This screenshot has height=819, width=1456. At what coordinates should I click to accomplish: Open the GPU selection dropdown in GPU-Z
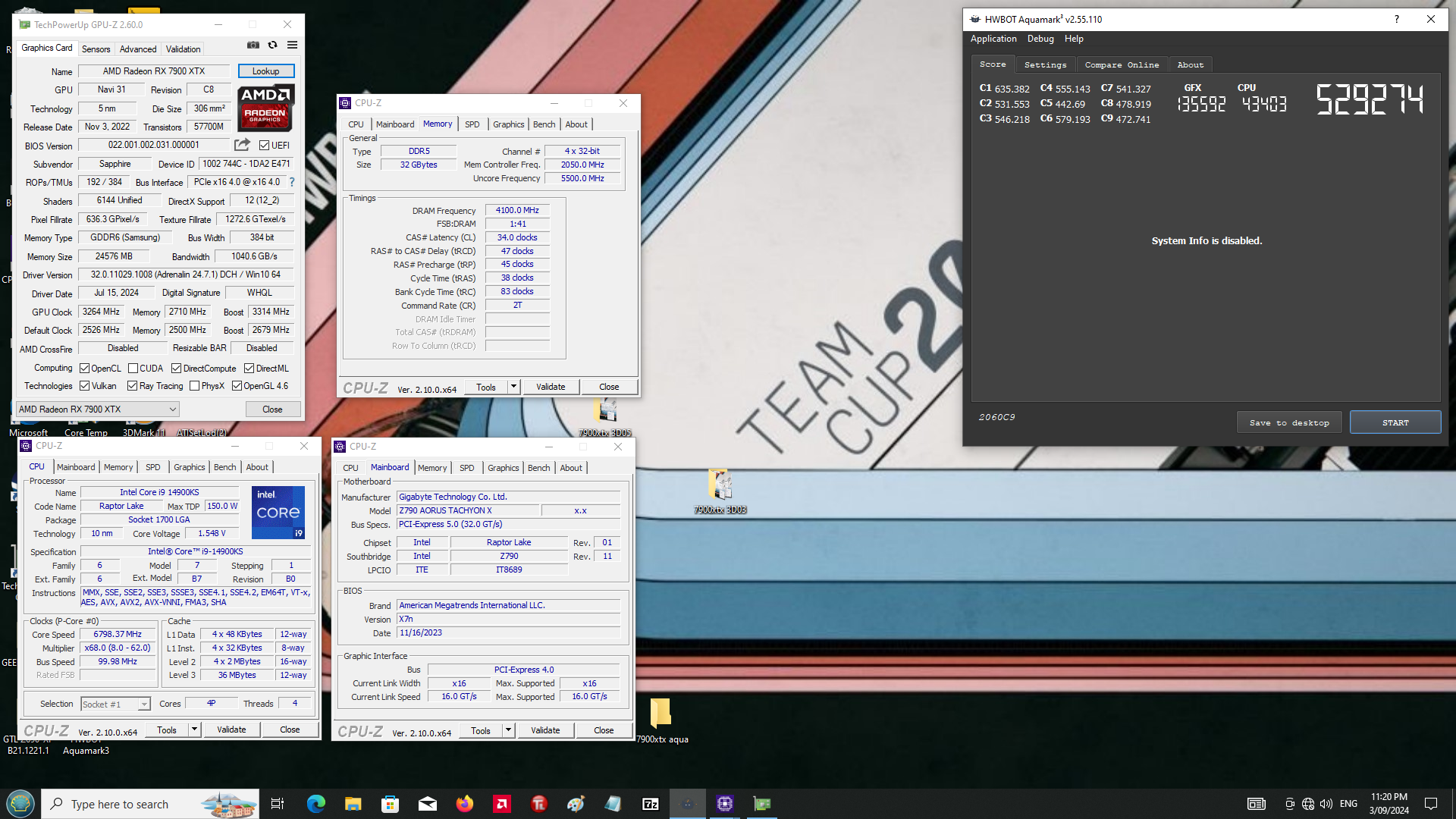point(97,409)
